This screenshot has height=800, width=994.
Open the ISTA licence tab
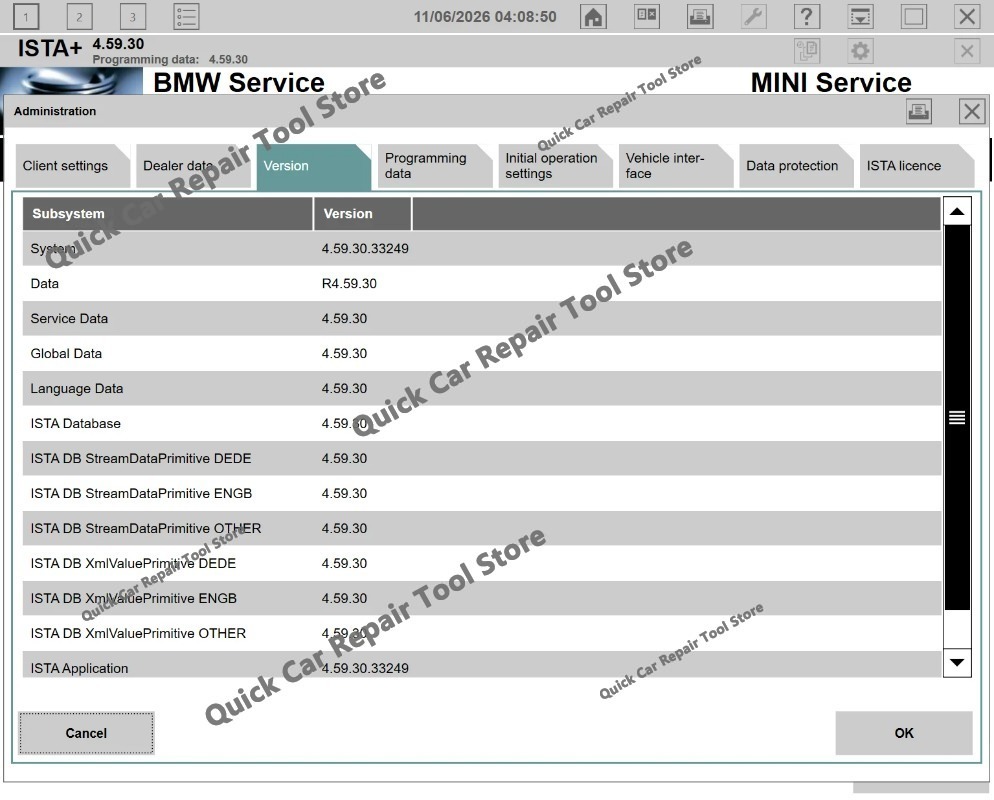[x=916, y=166]
